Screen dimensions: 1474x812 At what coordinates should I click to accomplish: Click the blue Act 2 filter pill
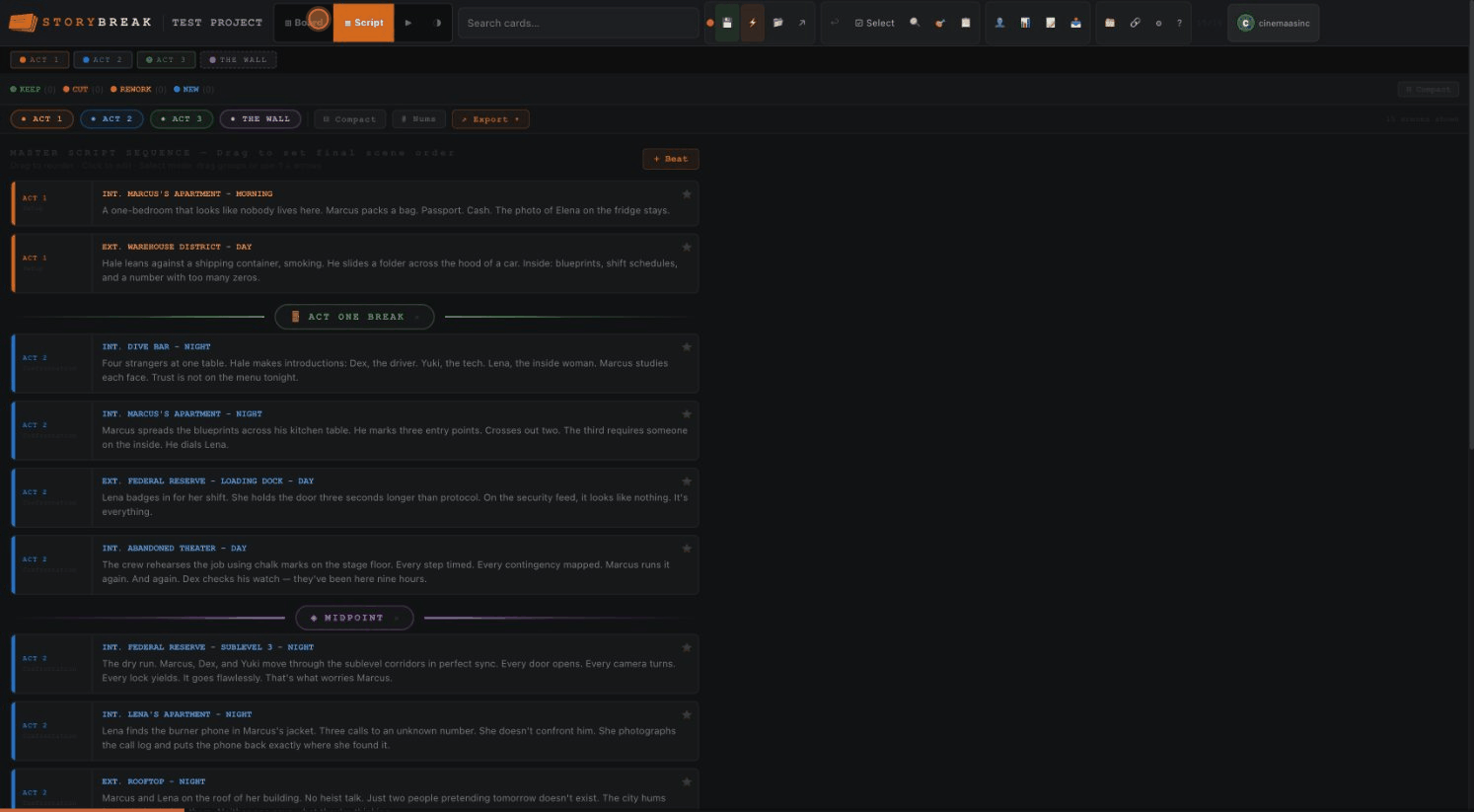point(111,119)
